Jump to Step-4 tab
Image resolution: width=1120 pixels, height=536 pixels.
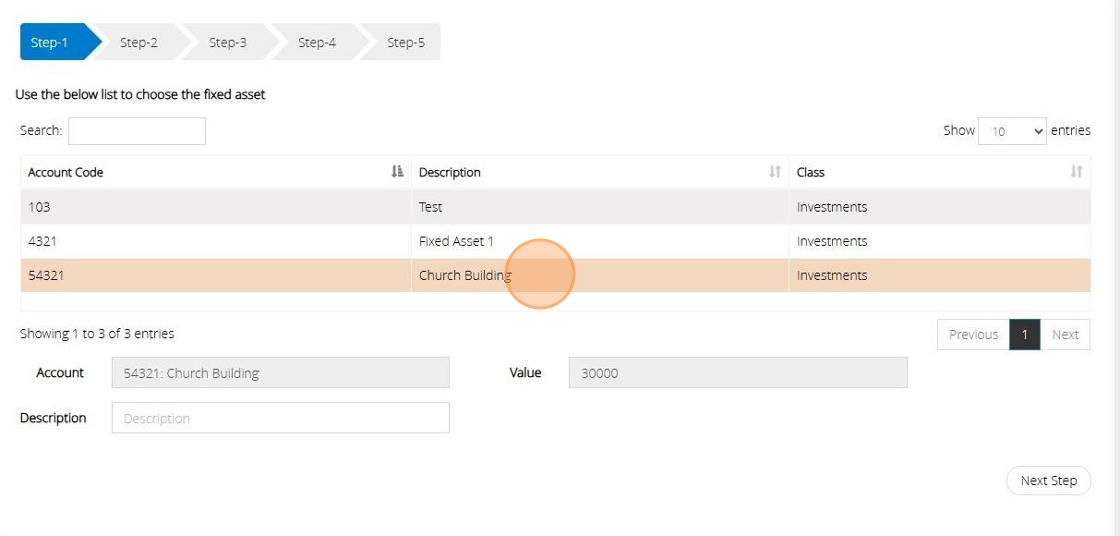[317, 42]
